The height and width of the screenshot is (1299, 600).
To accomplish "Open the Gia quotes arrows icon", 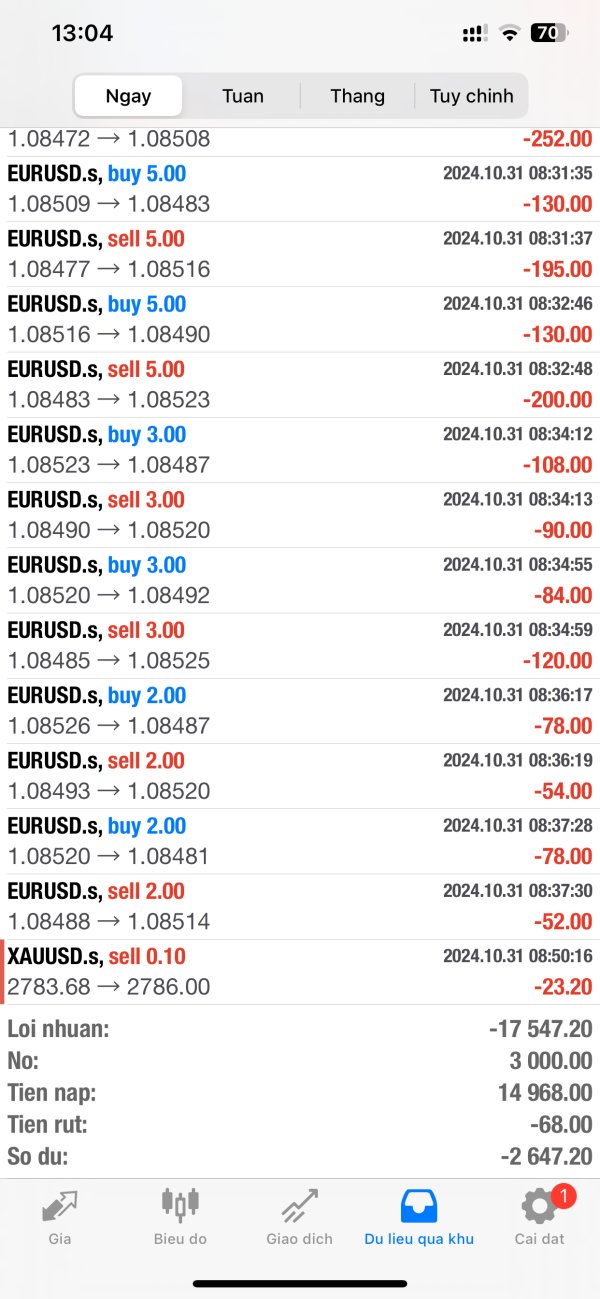I will (59, 1206).
